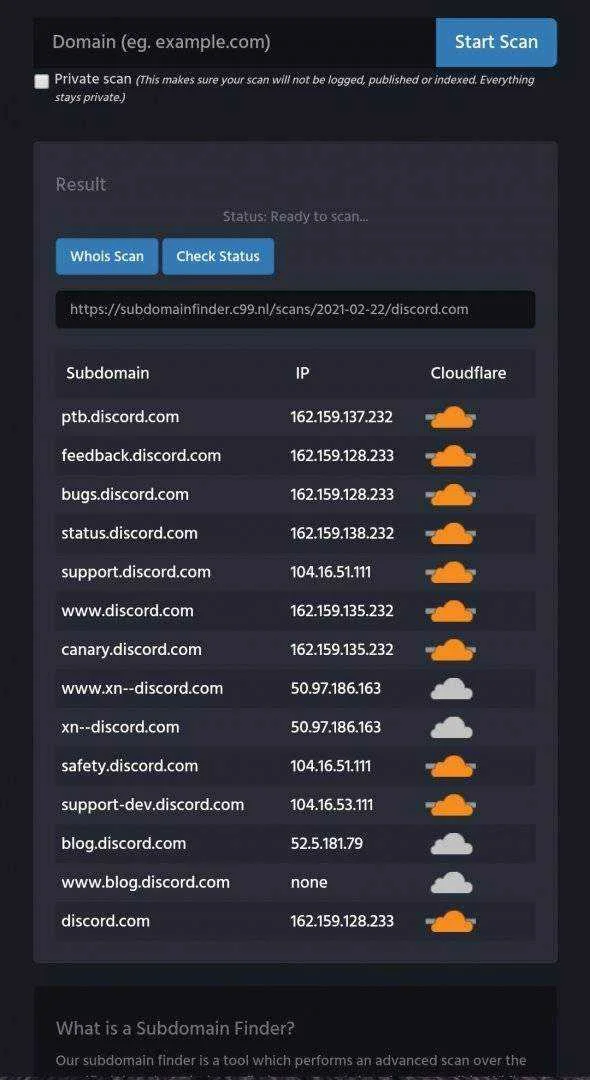Select bugs.discord.com subdomain
The image size is (590, 1080).
pyautogui.click(x=125, y=495)
